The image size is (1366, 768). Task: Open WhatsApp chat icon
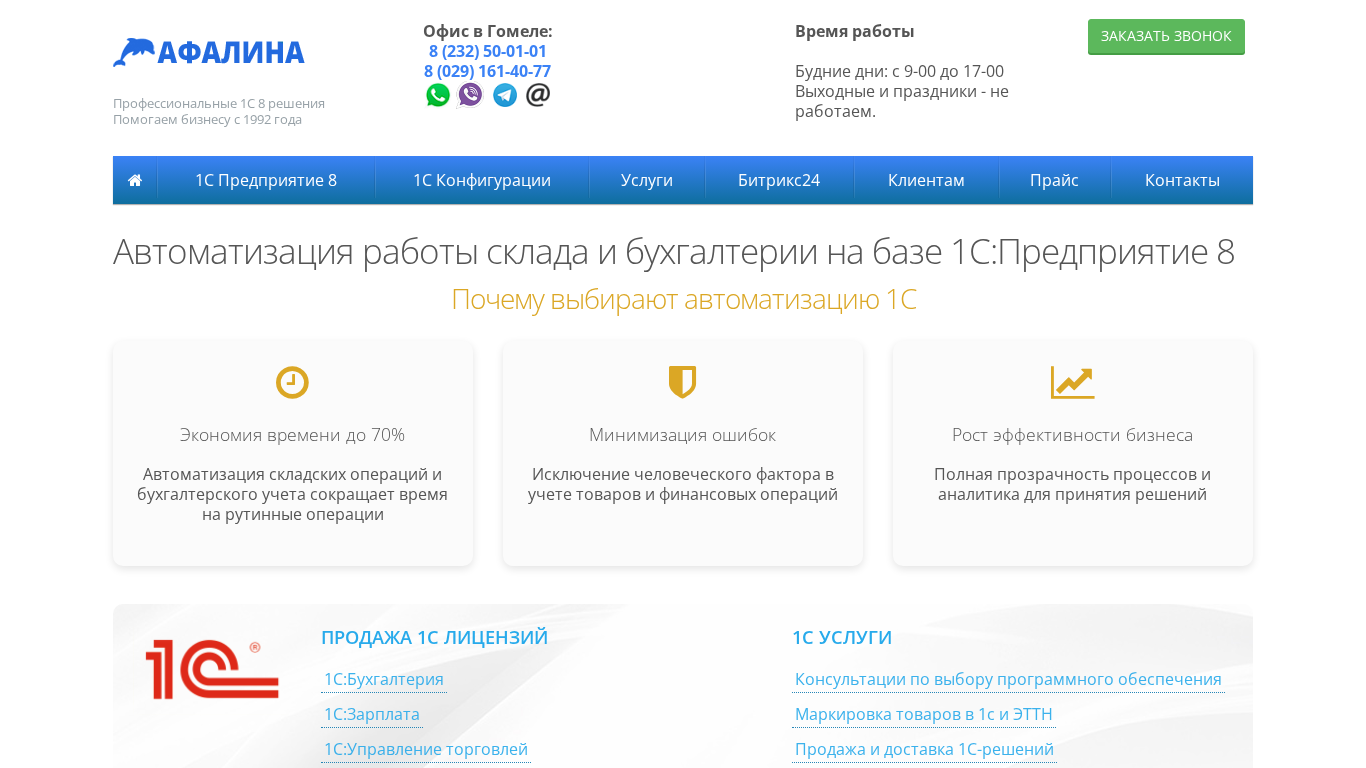pyautogui.click(x=438, y=95)
